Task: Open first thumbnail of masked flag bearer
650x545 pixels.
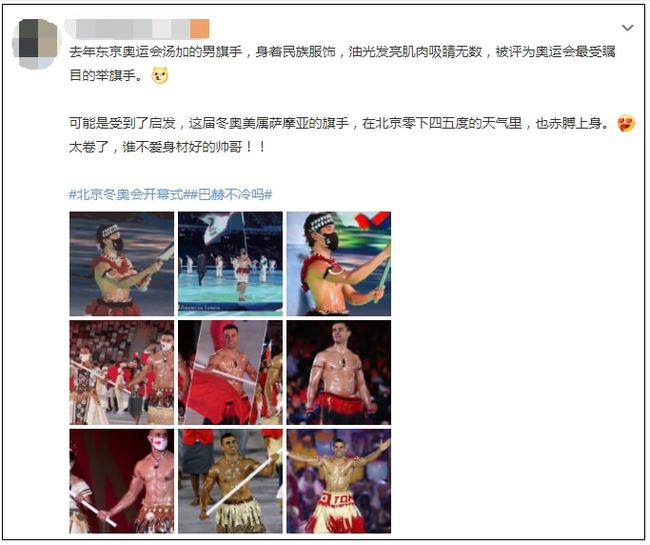Action: click(x=122, y=264)
